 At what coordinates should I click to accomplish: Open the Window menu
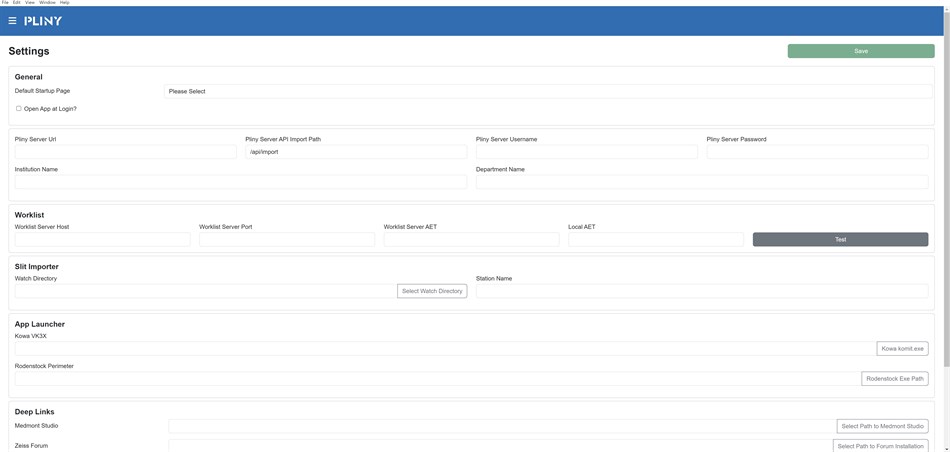[47, 2]
